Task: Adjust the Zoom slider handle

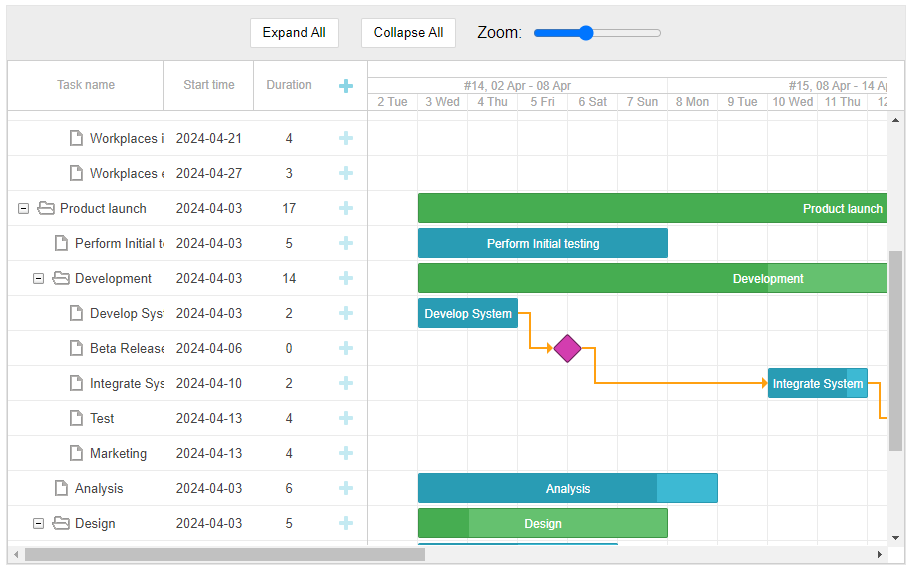Action: click(586, 33)
